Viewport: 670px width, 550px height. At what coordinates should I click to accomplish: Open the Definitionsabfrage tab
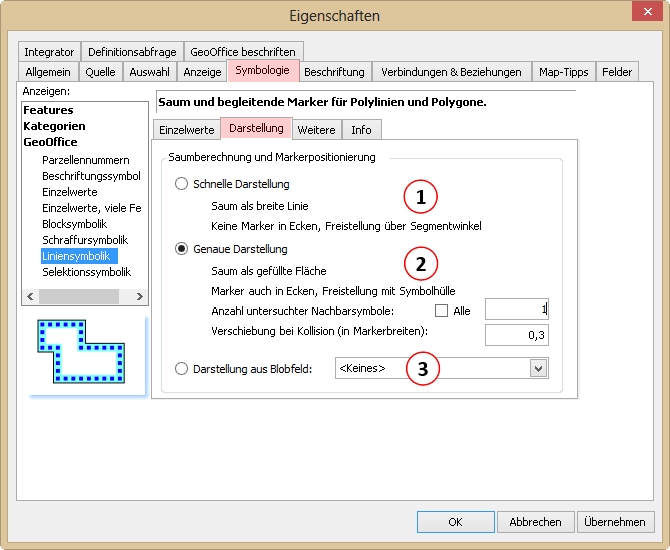132,52
